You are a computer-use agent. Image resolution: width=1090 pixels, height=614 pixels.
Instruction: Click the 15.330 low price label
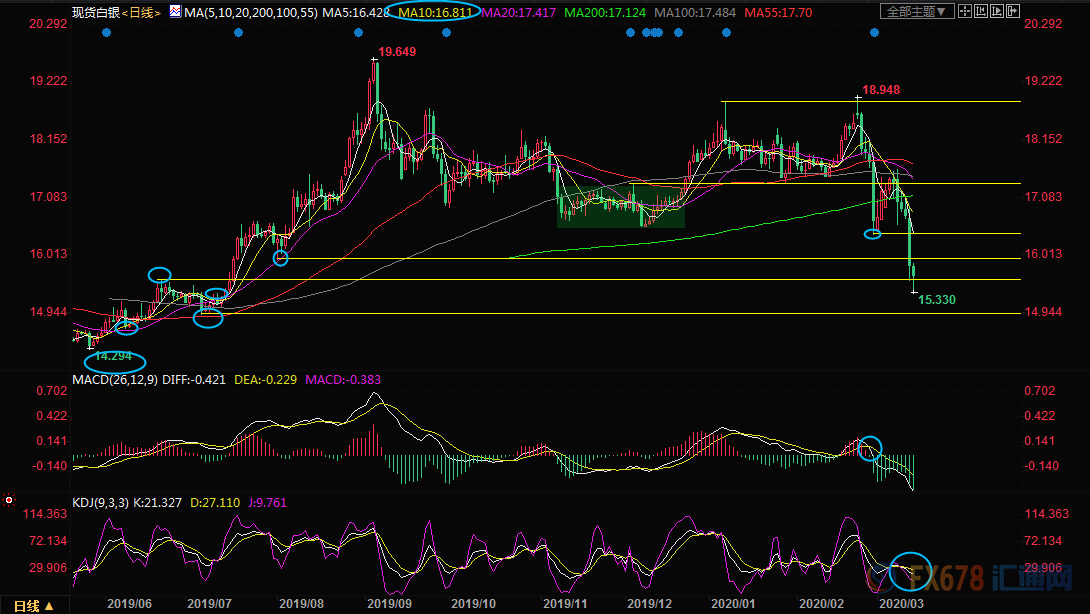point(938,299)
